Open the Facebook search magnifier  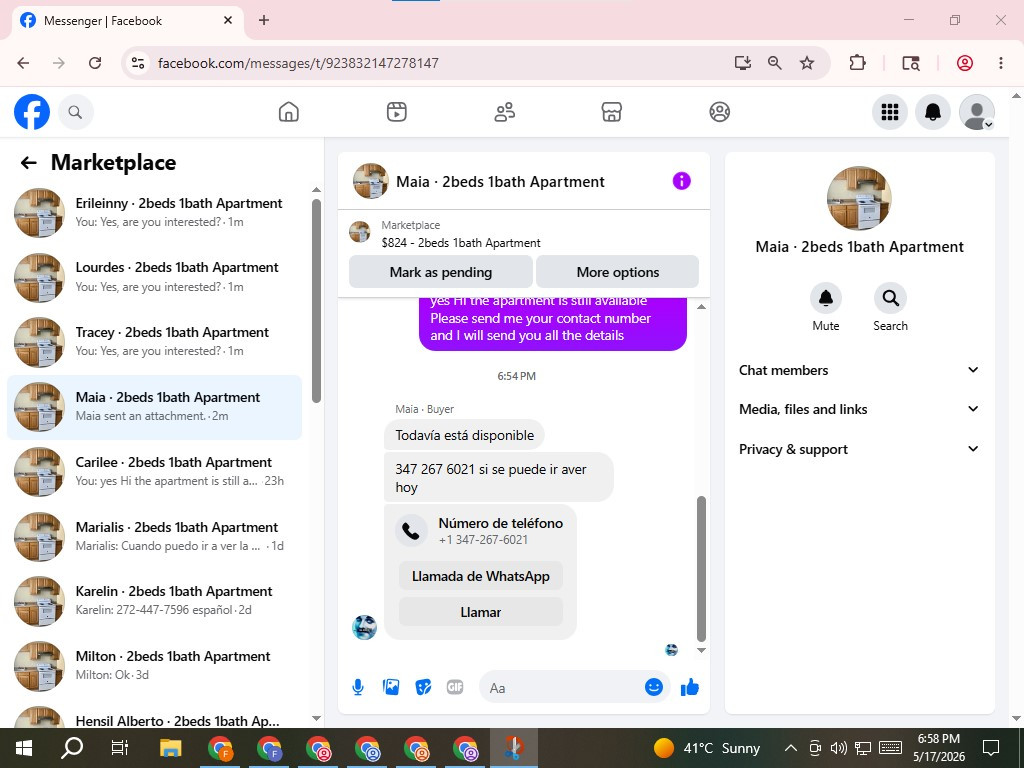76,112
